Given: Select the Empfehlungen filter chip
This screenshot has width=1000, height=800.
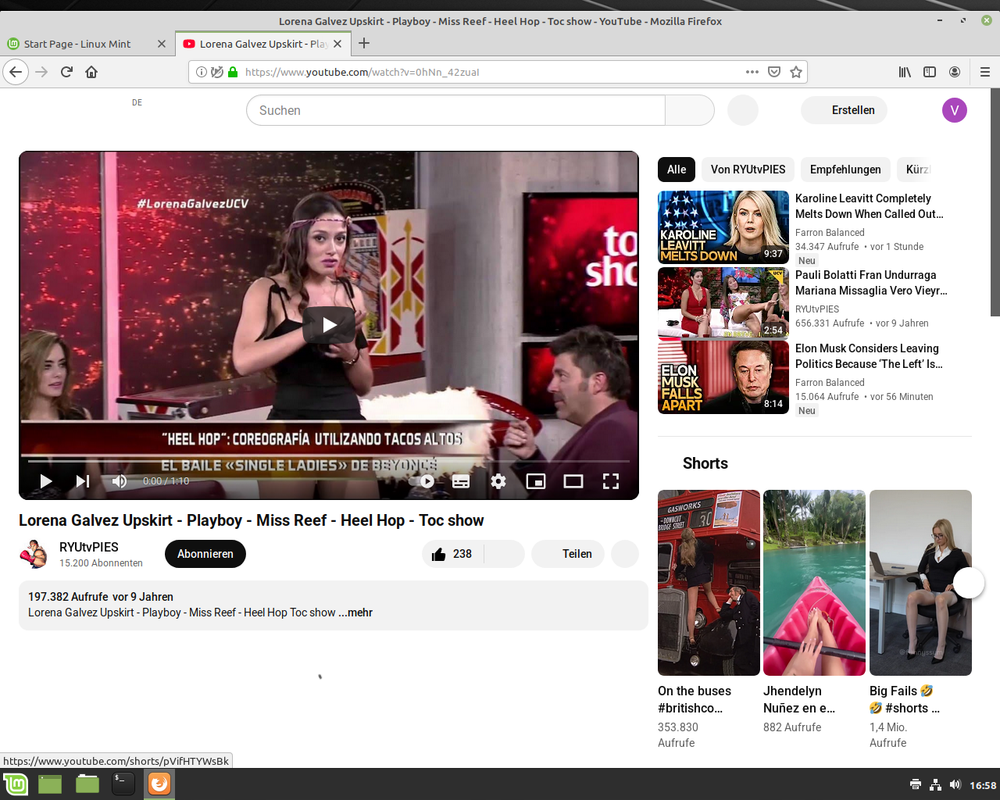Looking at the screenshot, I should [x=845, y=169].
